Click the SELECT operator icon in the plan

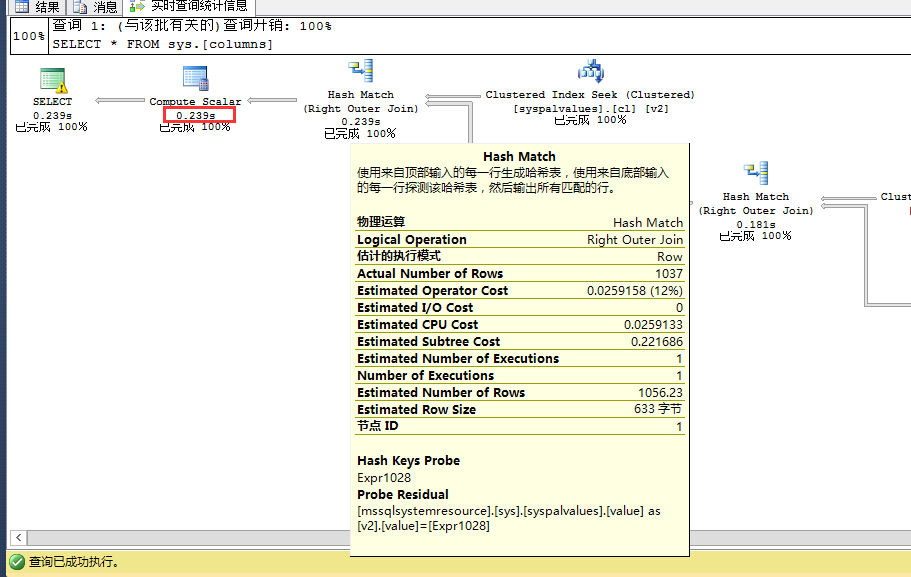[52, 80]
